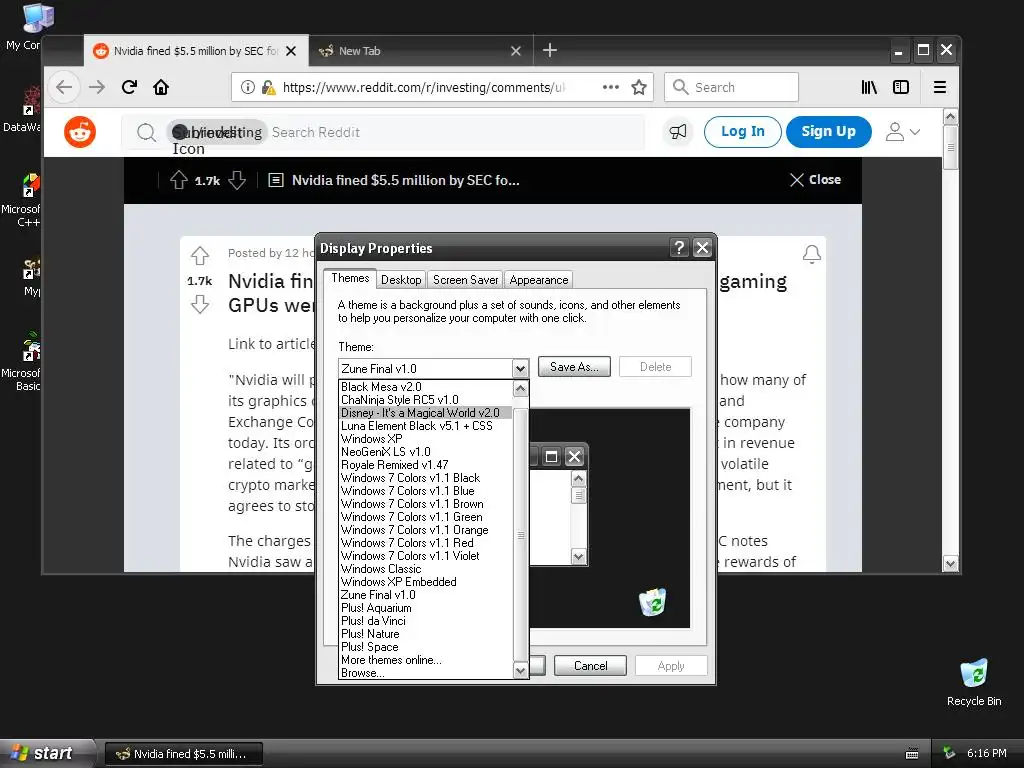Click the tray icon left of the clock
Viewport: 1024px width, 768px height.
949,753
